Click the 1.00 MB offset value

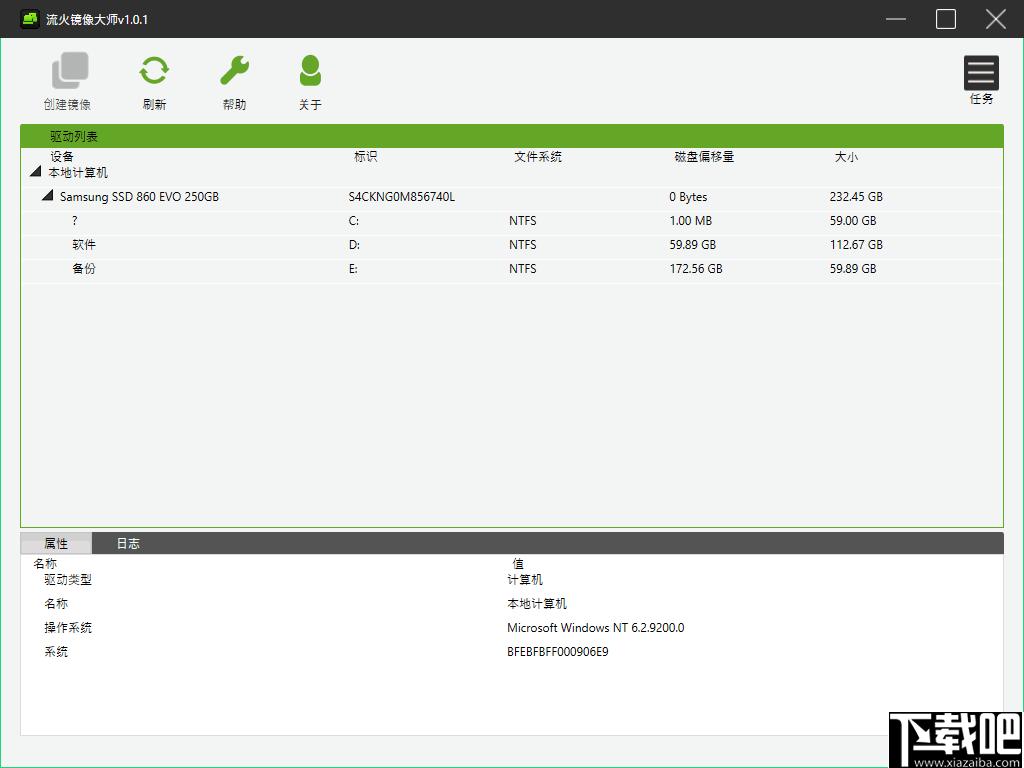click(690, 221)
